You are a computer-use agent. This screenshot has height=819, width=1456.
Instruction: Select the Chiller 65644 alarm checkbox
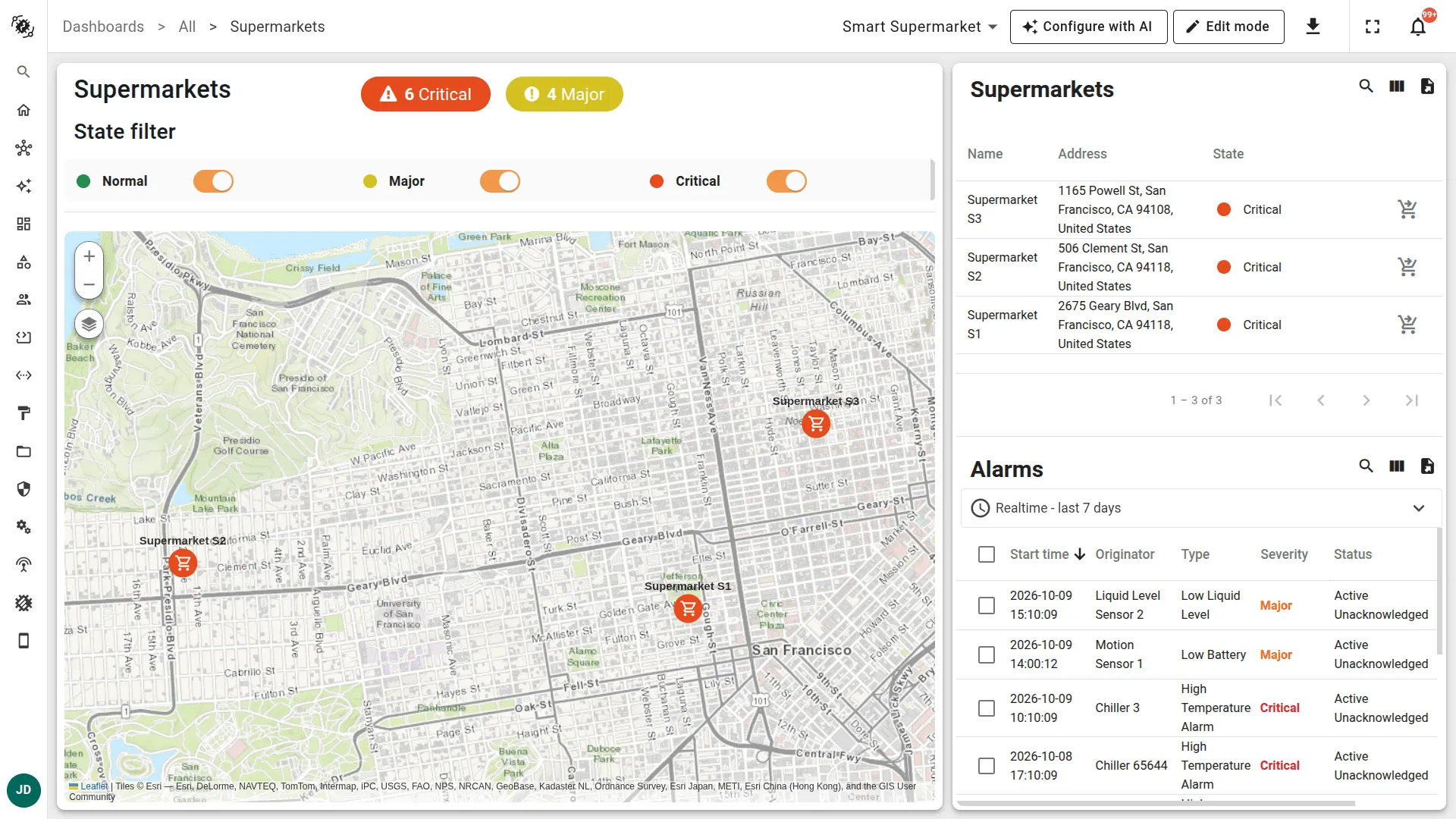coord(987,766)
